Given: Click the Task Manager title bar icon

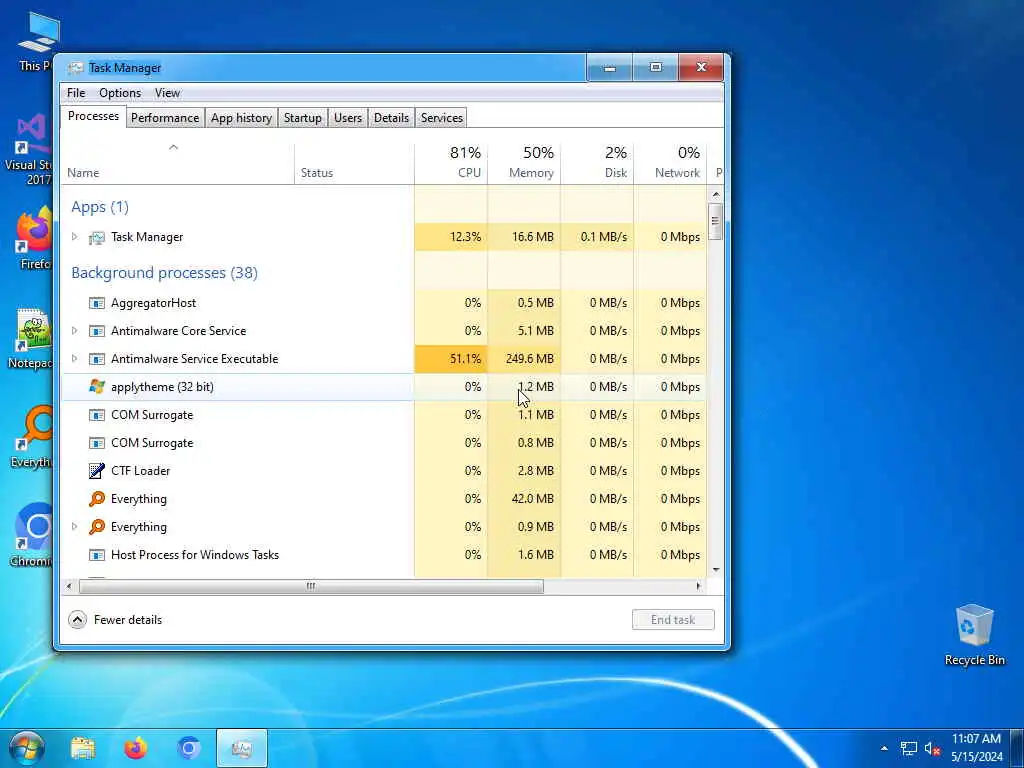Looking at the screenshot, I should tap(76, 68).
